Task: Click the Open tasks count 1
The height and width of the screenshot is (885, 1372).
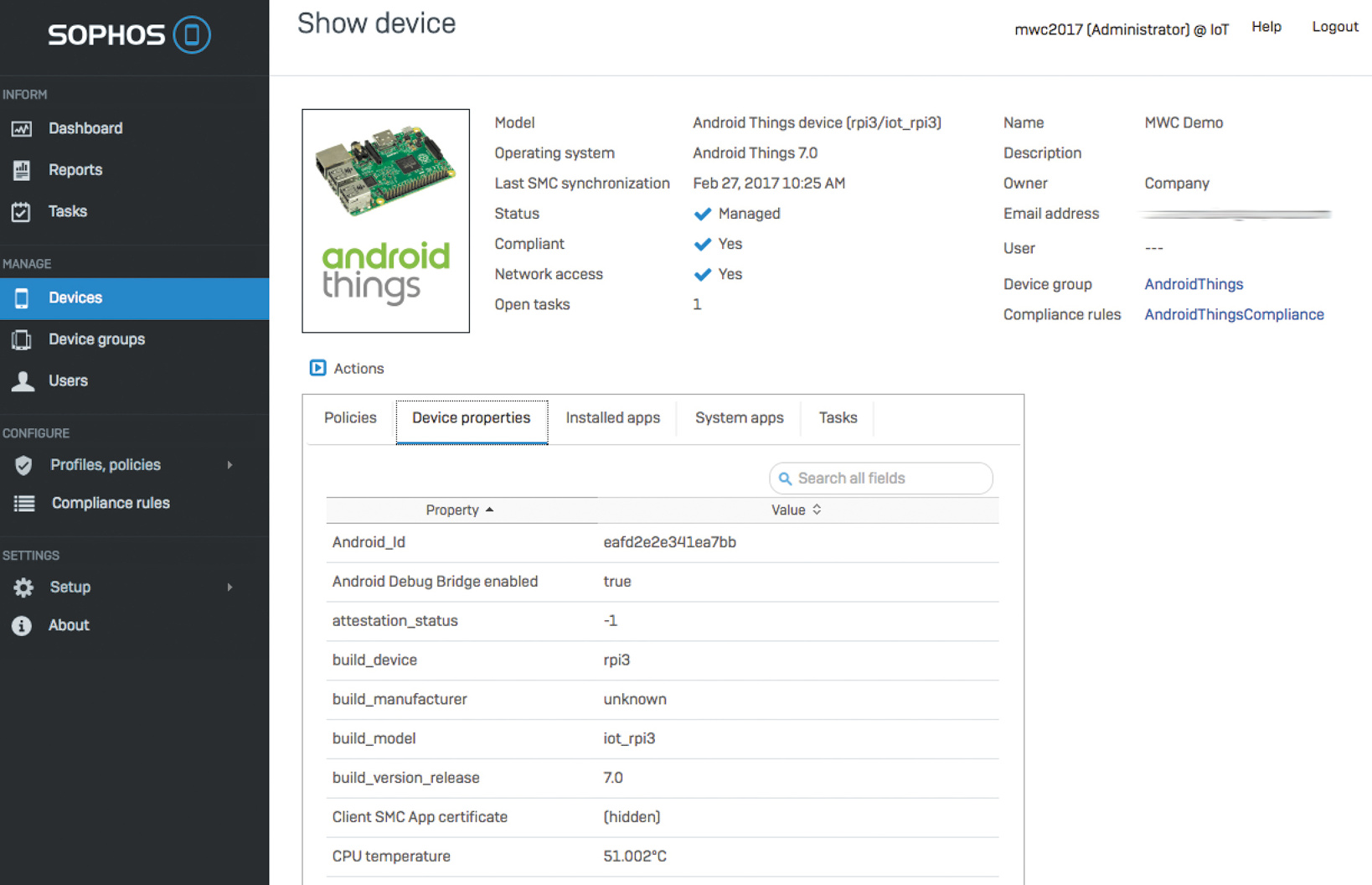Action: [x=697, y=305]
